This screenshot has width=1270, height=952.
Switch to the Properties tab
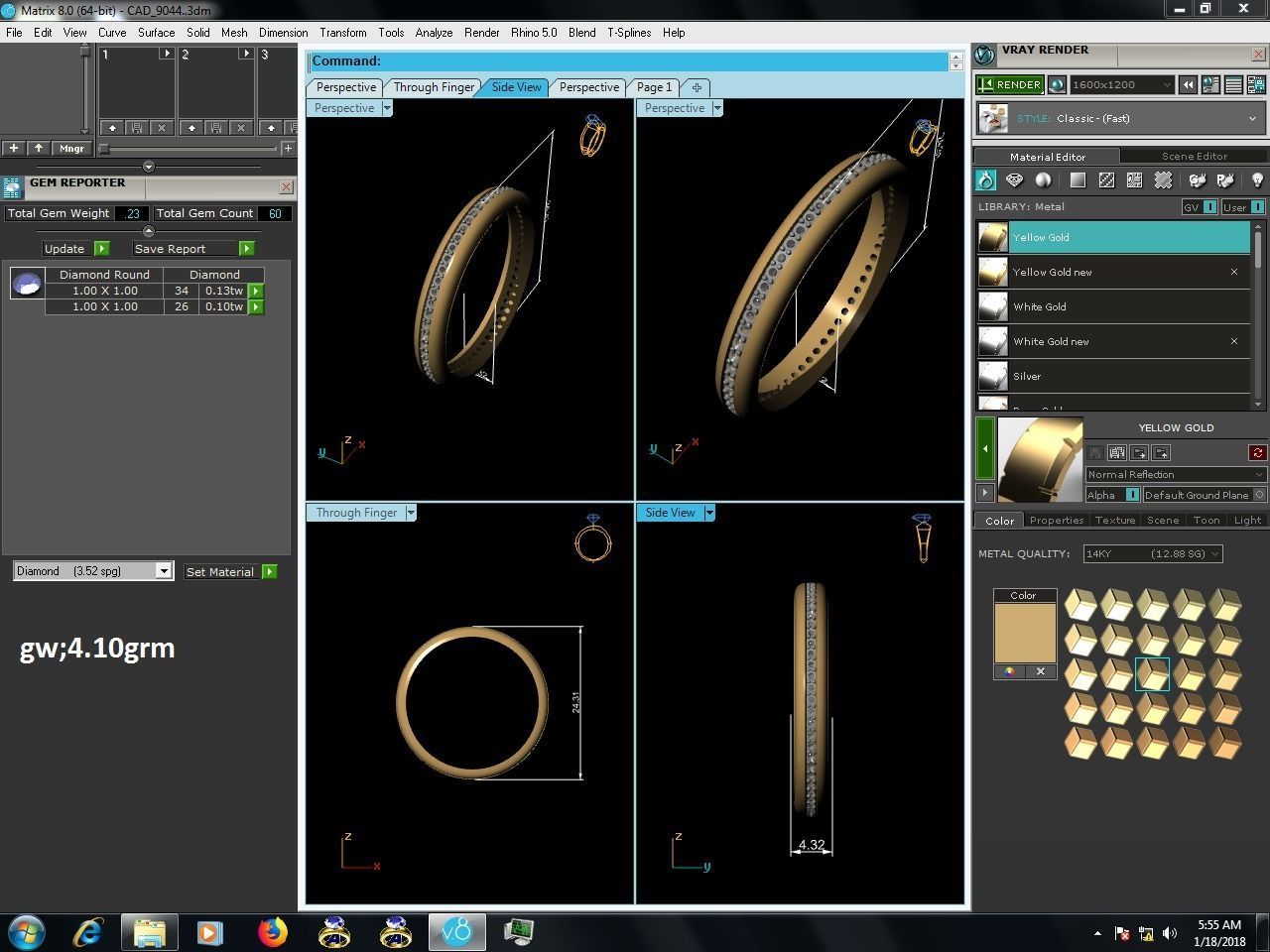click(1056, 520)
